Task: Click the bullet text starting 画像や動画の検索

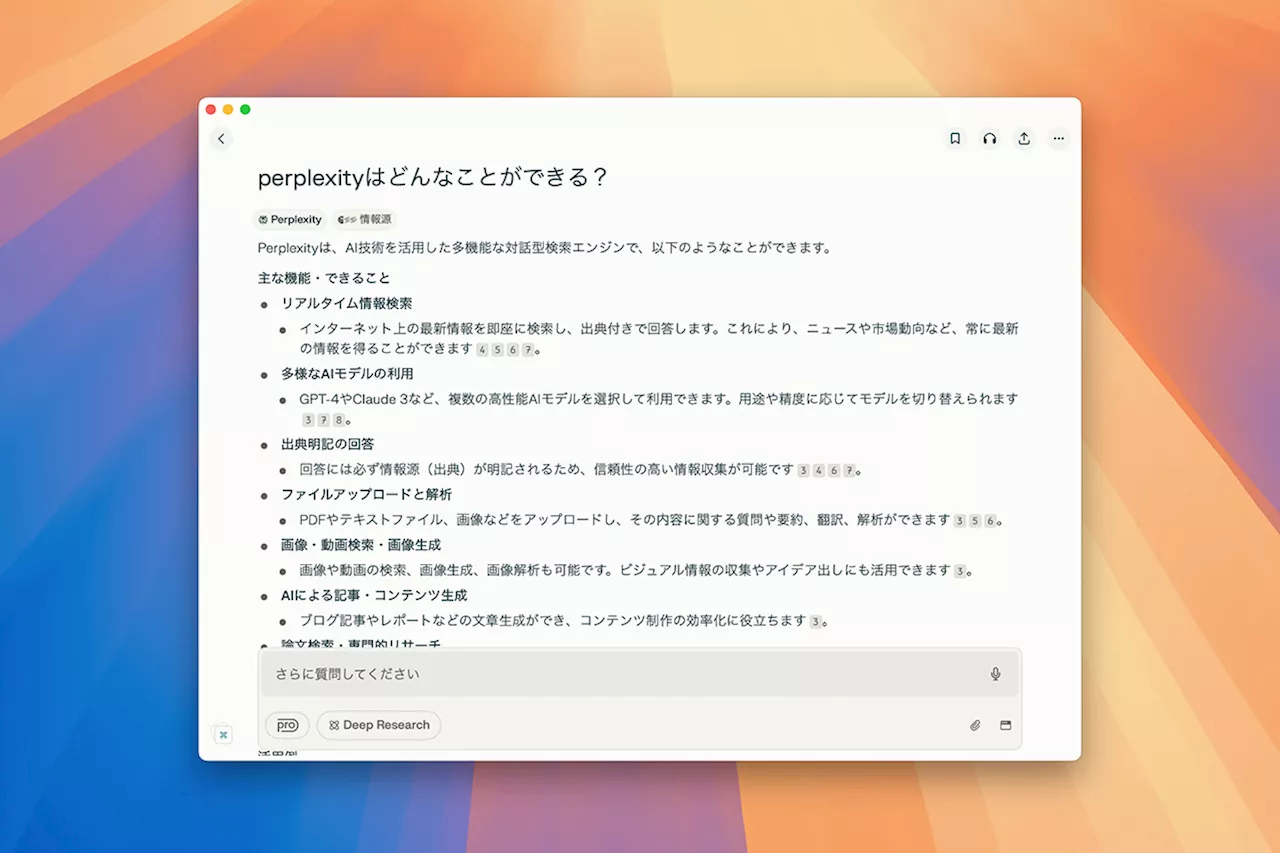Action: 625,570
